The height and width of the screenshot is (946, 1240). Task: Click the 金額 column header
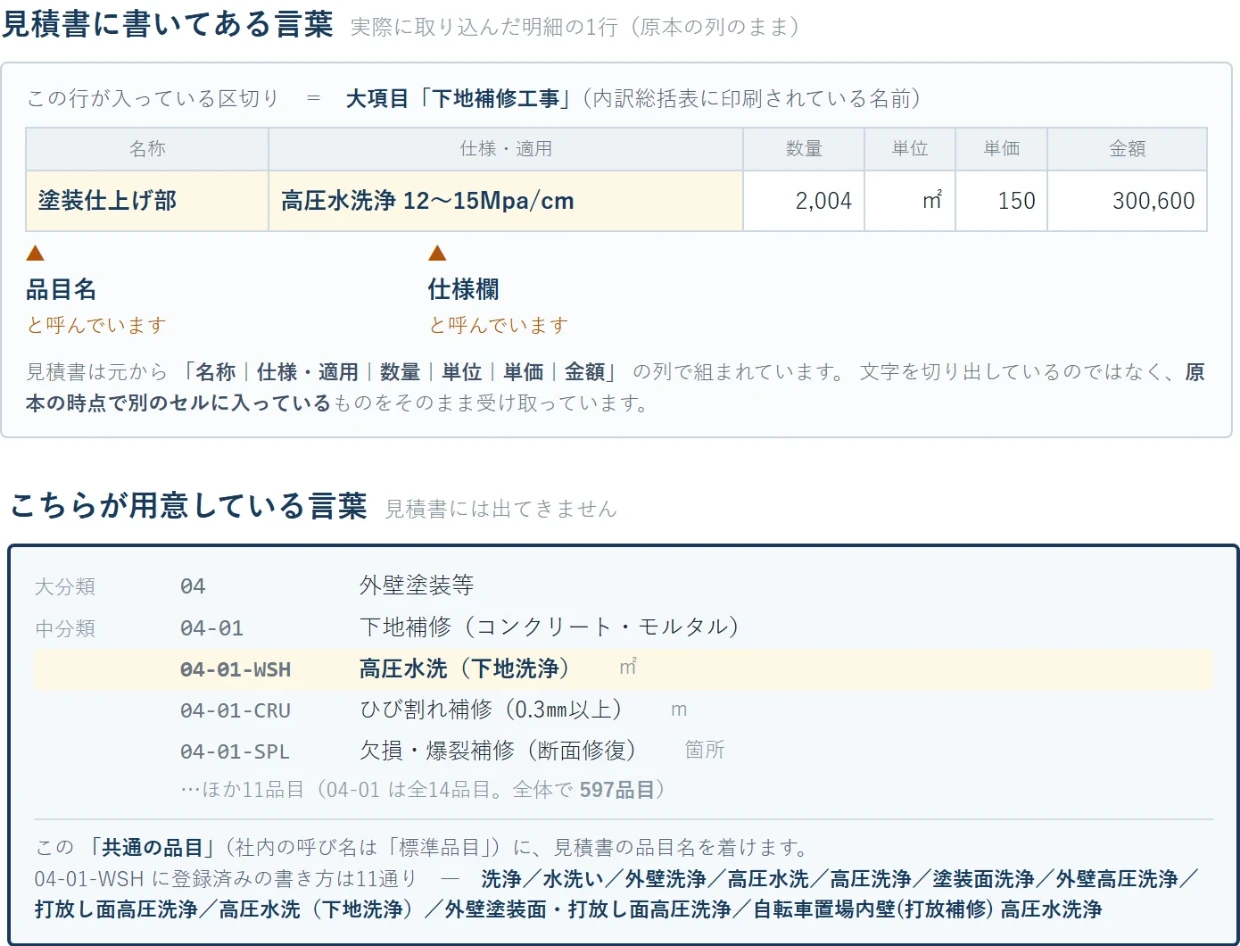pyautogui.click(x=1127, y=149)
